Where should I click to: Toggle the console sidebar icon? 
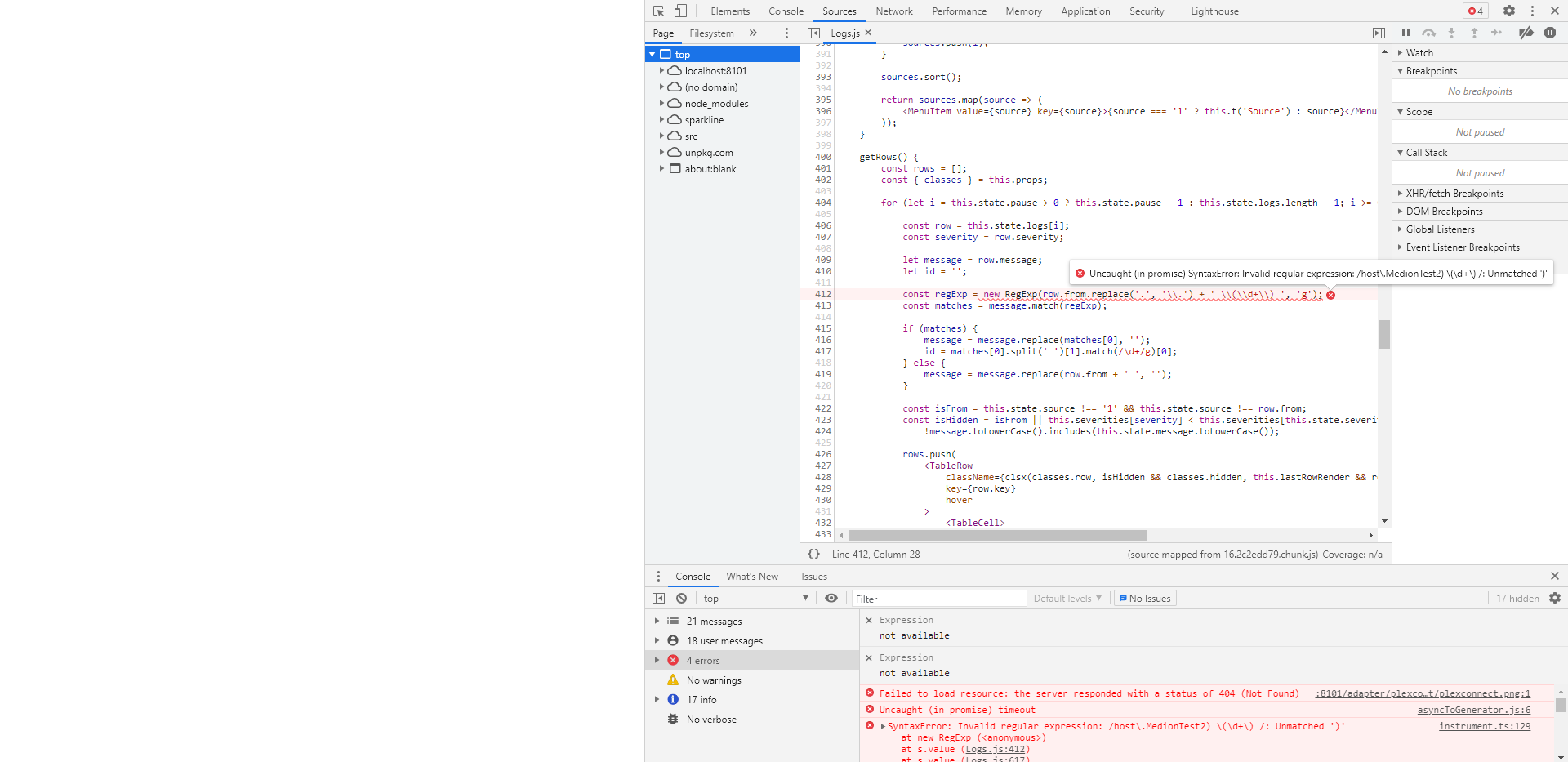tap(658, 599)
